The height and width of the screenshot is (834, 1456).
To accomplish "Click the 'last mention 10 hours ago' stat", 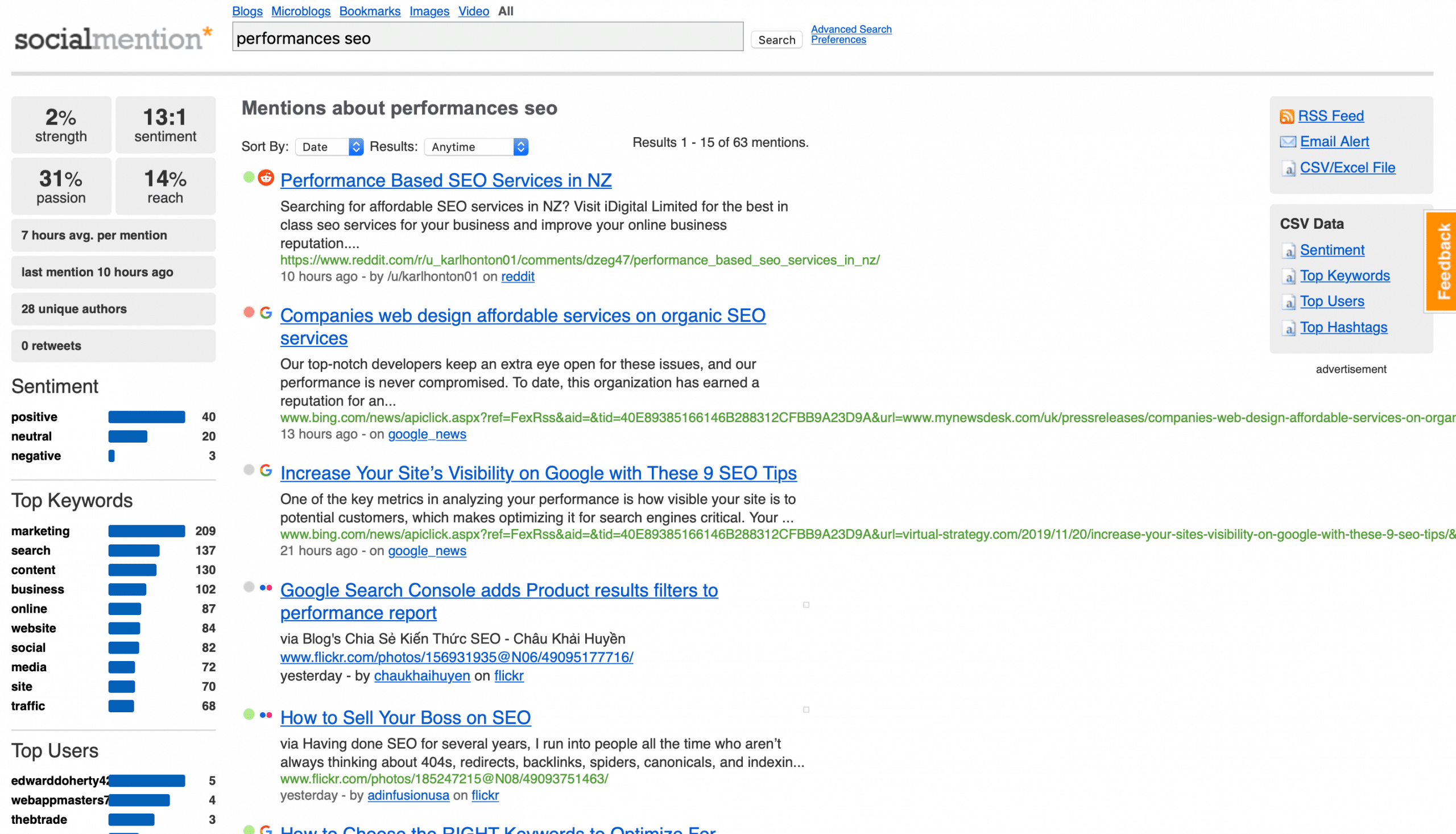I will (113, 272).
